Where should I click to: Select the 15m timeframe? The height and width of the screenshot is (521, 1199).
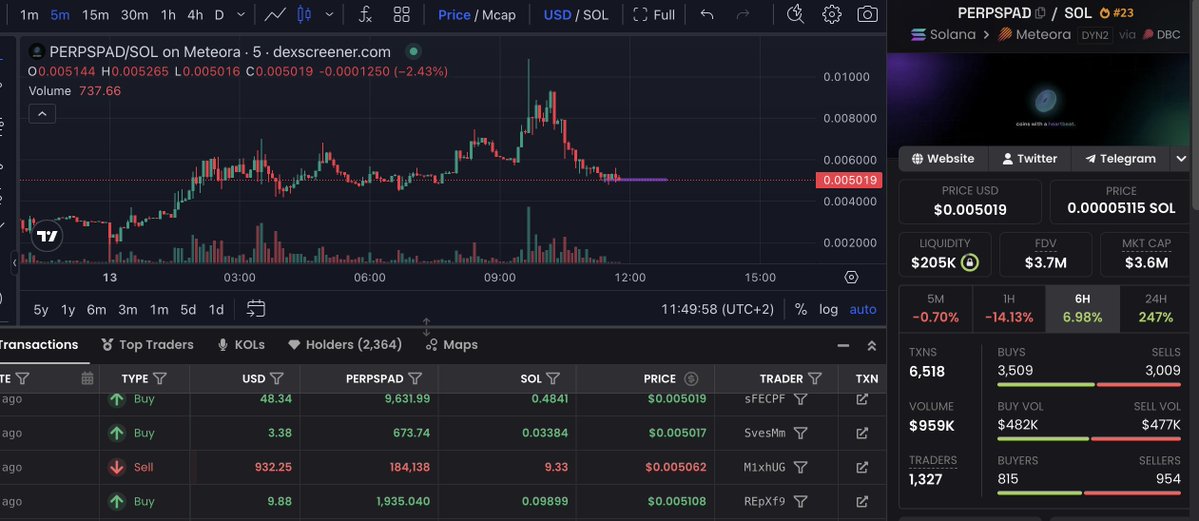click(x=96, y=15)
